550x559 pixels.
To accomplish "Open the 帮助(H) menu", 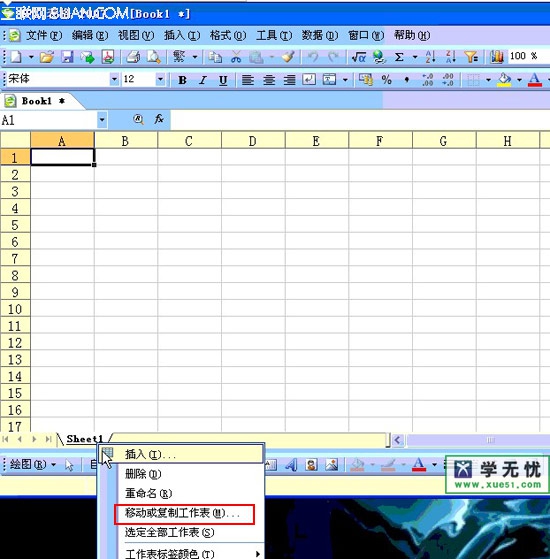I will click(x=412, y=36).
